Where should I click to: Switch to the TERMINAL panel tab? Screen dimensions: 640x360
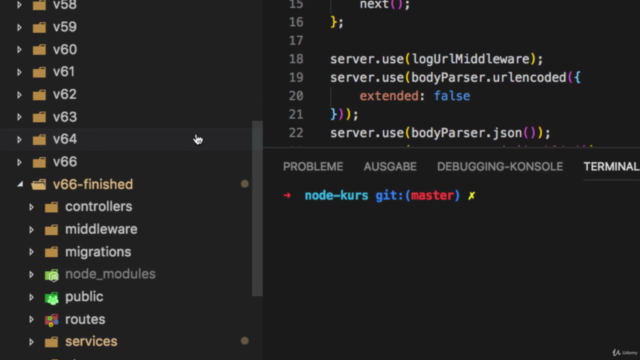(x=611, y=167)
